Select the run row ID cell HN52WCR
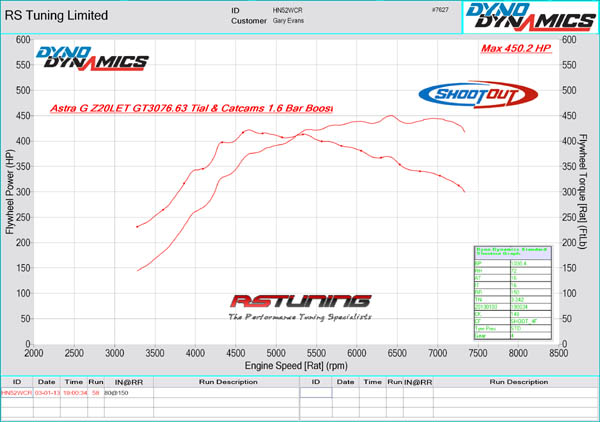The height and width of the screenshot is (422, 600). 17,393
